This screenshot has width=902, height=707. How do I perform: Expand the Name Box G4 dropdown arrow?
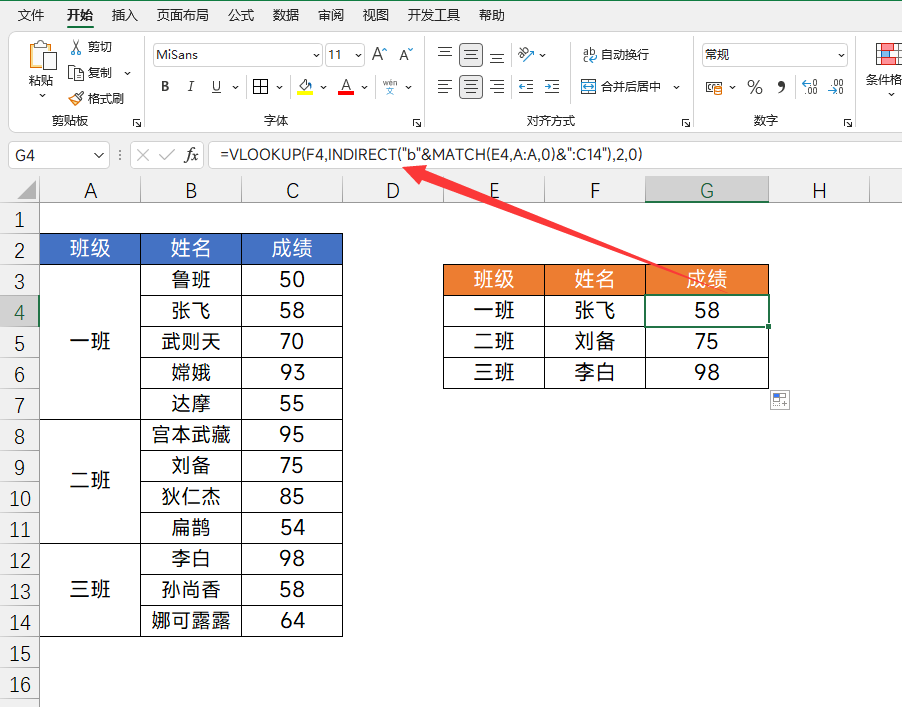click(98, 155)
